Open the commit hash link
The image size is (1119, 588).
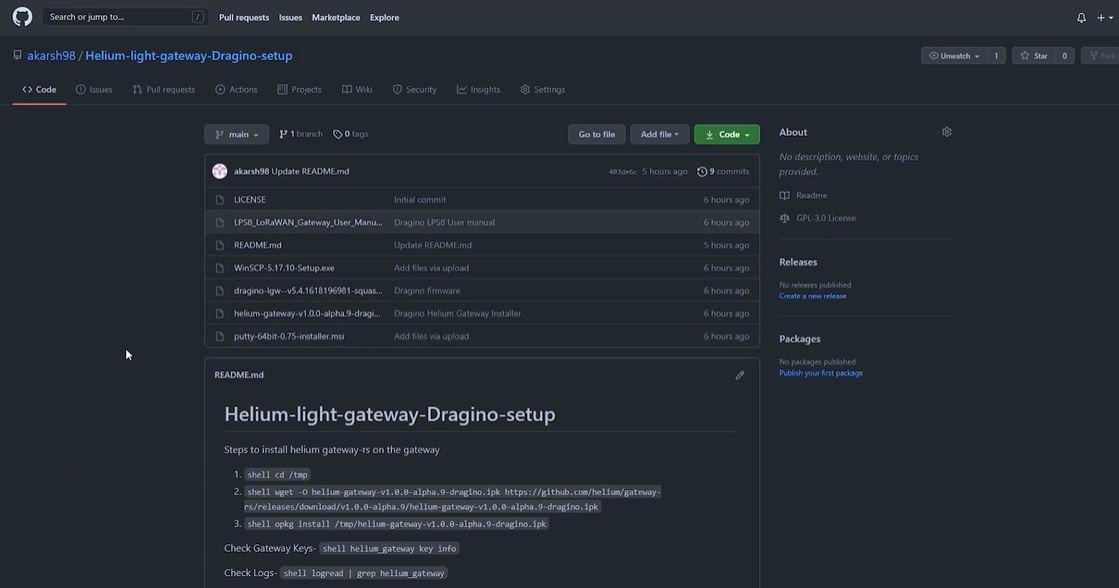click(x=622, y=172)
